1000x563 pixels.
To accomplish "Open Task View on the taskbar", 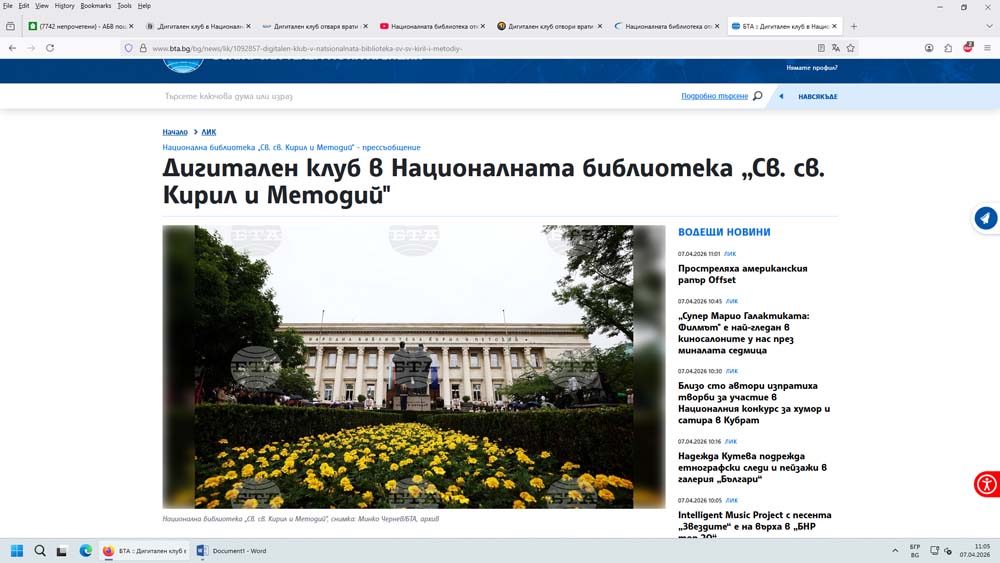I will 62,551.
